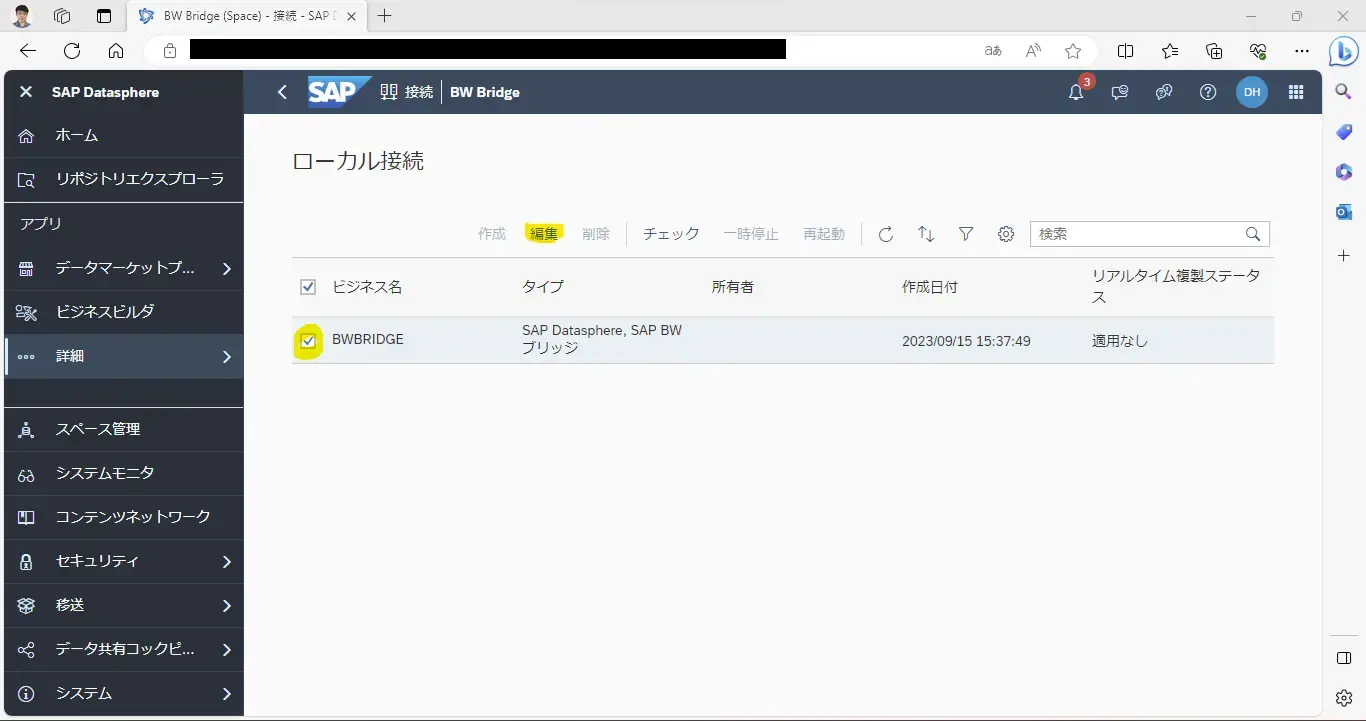Open table column settings gear
Image resolution: width=1366 pixels, height=721 pixels.
point(1006,234)
